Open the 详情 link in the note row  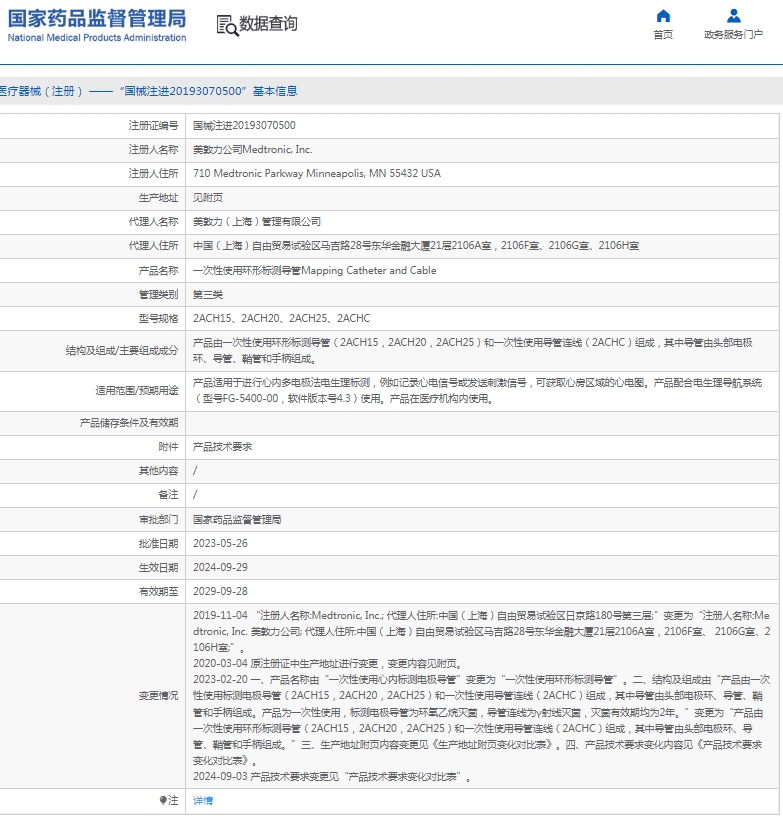point(203,800)
